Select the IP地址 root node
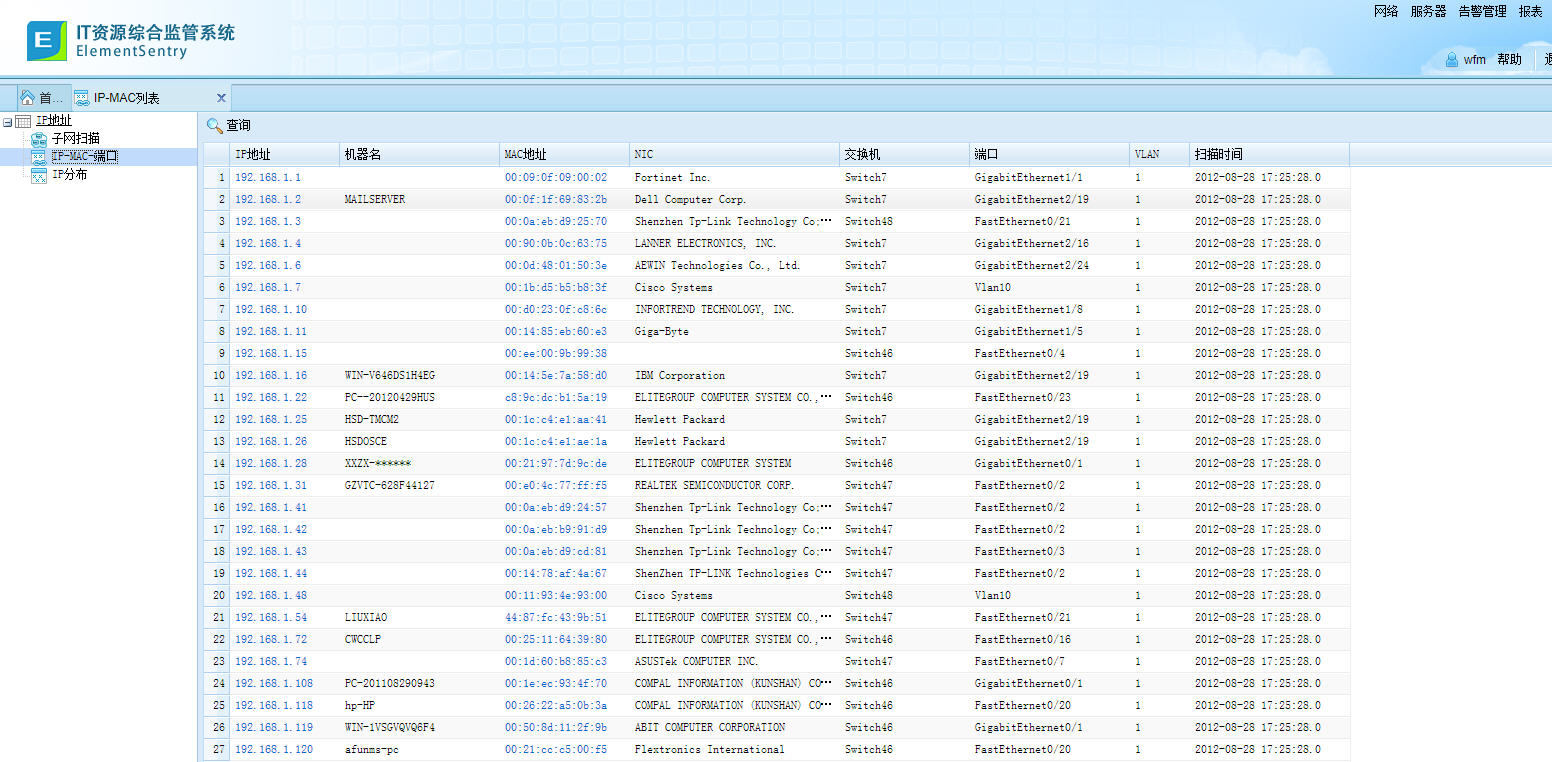Image resolution: width=1552 pixels, height=762 pixels. click(x=53, y=121)
